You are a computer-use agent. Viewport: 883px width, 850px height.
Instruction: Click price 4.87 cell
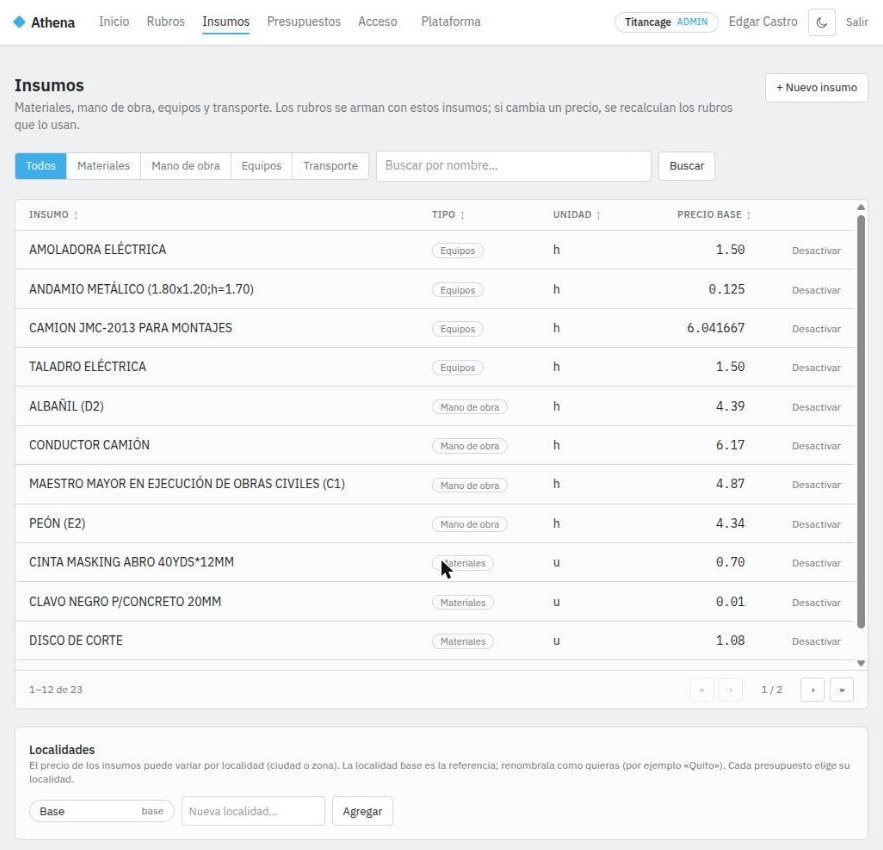730,484
